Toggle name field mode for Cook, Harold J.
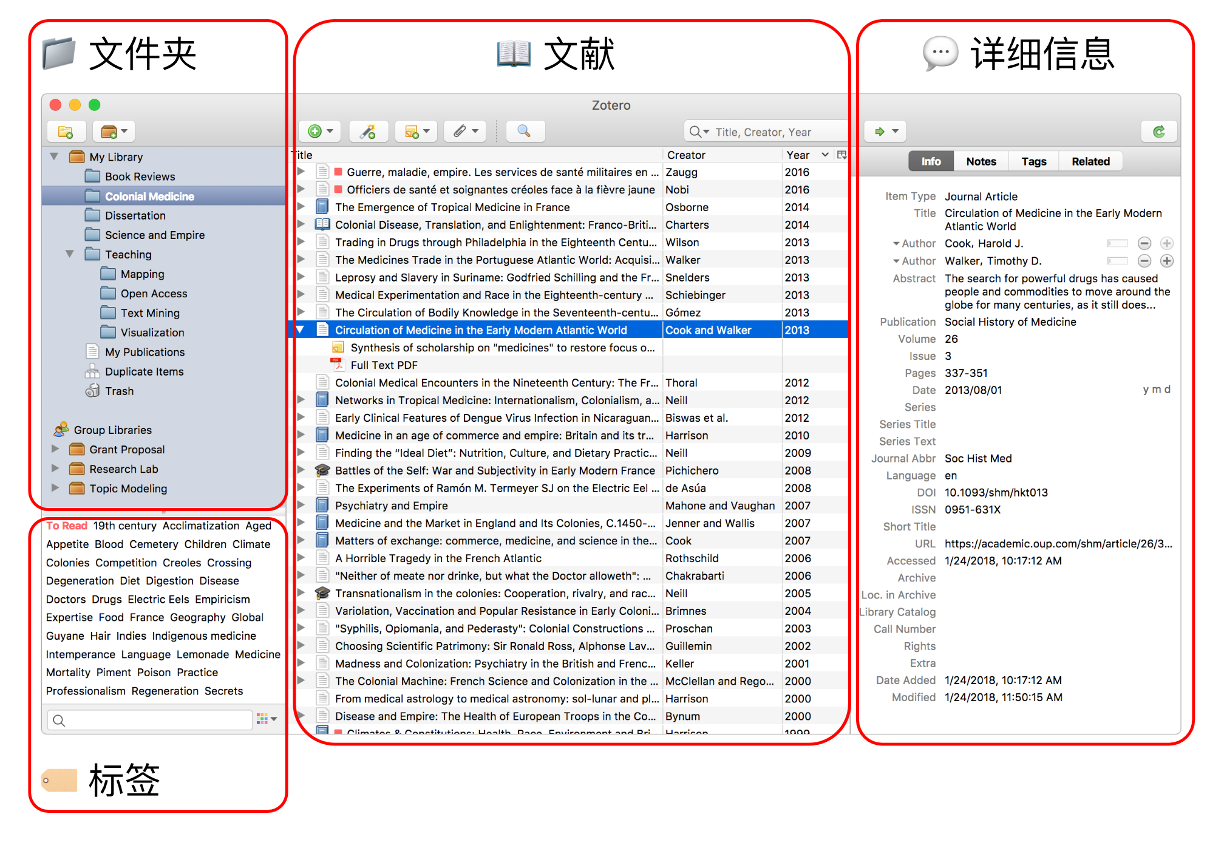 pos(1117,244)
